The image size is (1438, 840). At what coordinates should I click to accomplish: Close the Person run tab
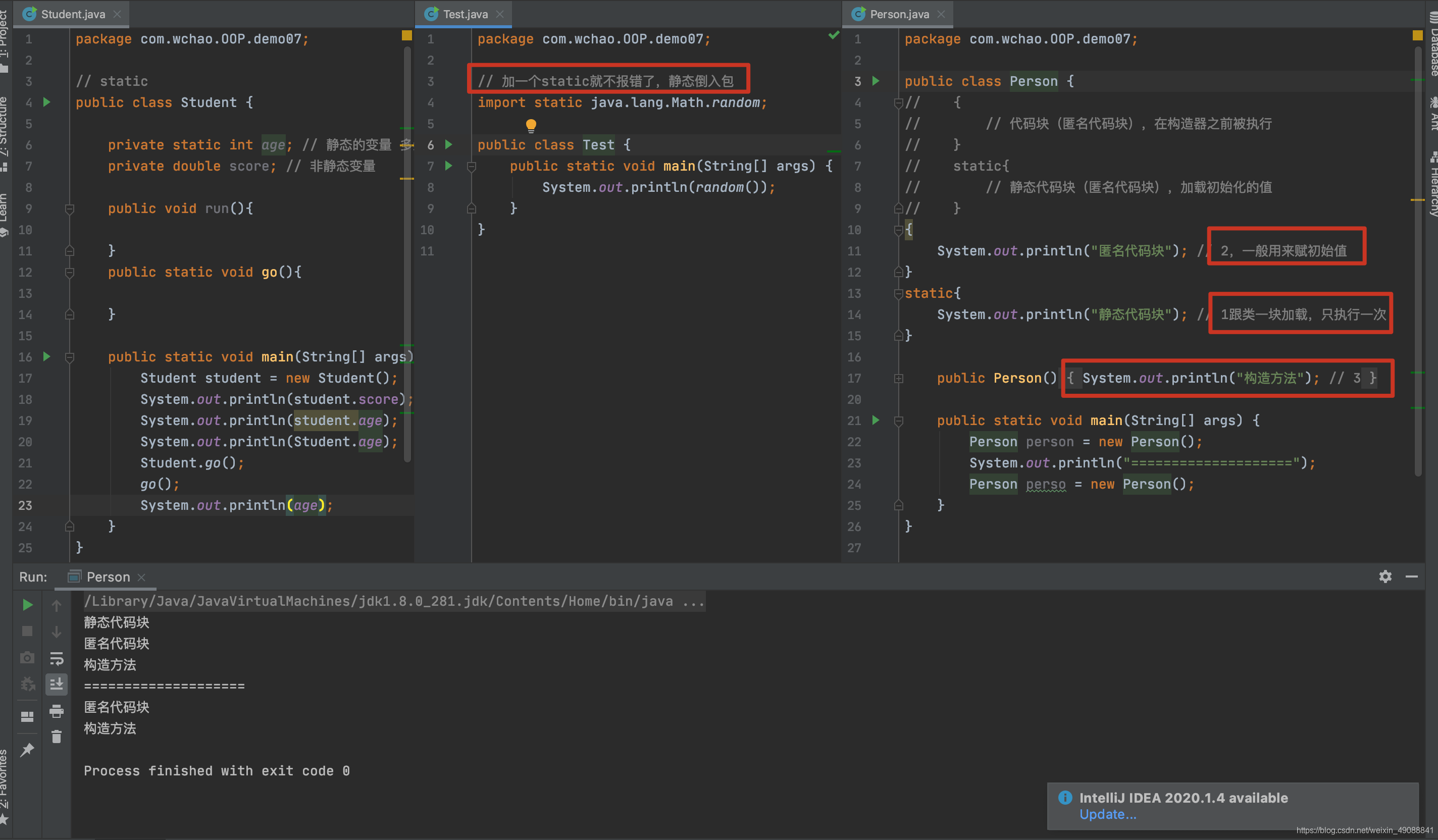click(141, 577)
